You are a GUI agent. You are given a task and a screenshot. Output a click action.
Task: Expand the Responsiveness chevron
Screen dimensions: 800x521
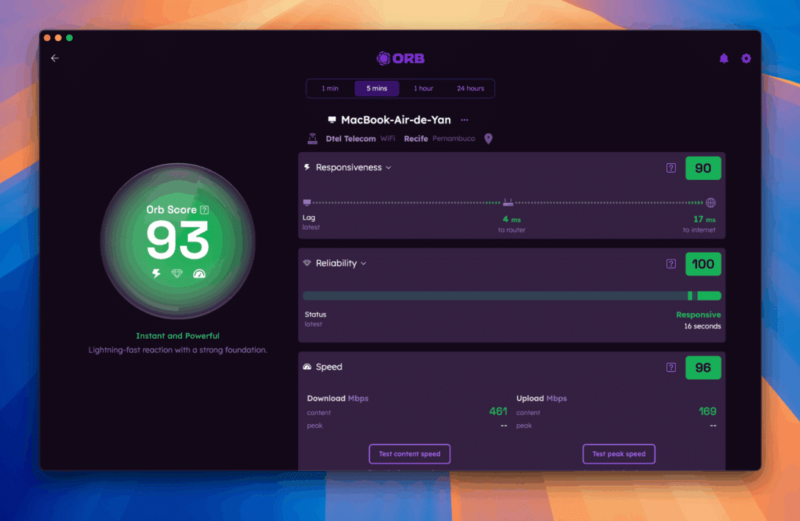389,167
